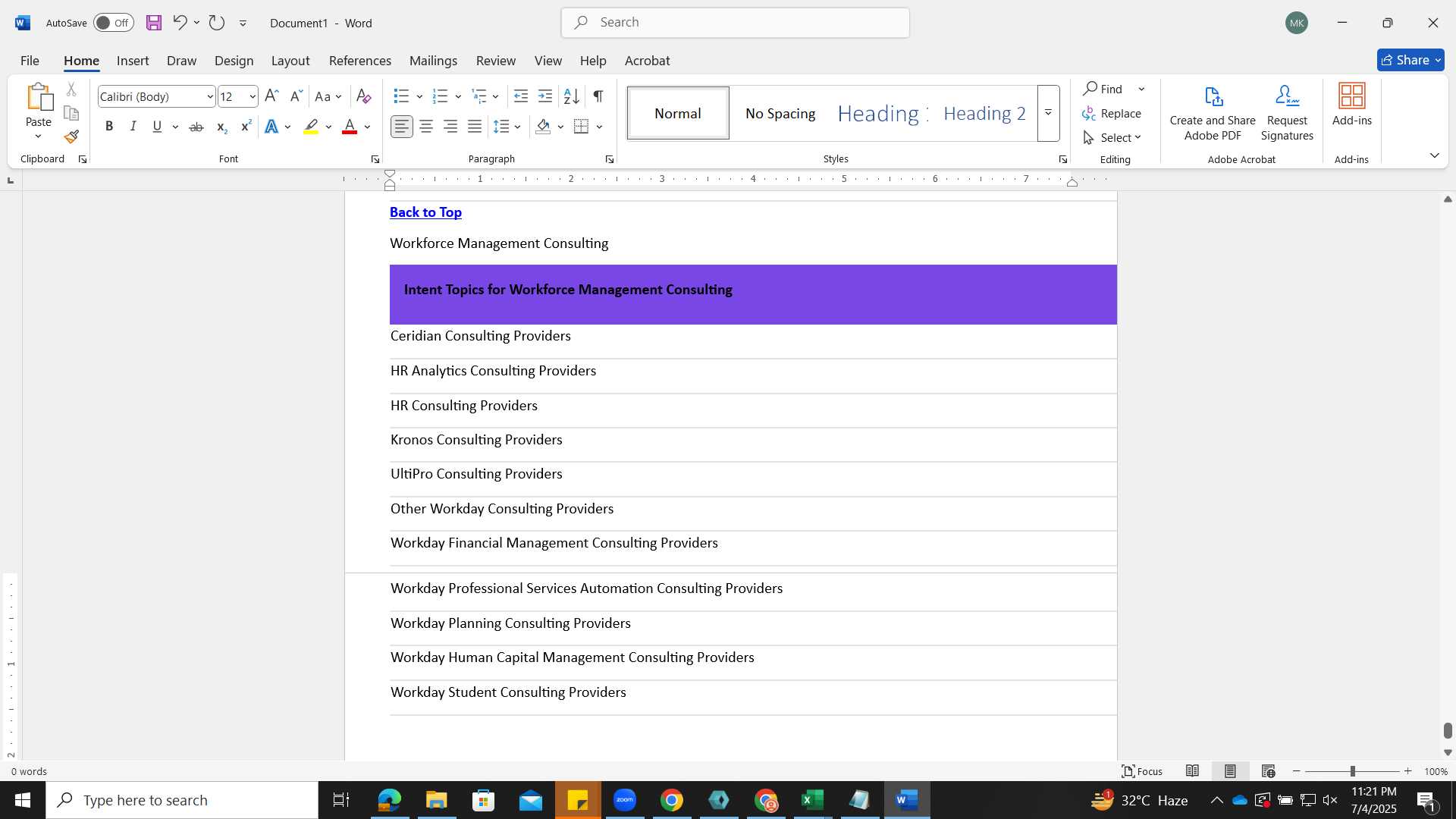Click the Share button

pyautogui.click(x=1410, y=60)
